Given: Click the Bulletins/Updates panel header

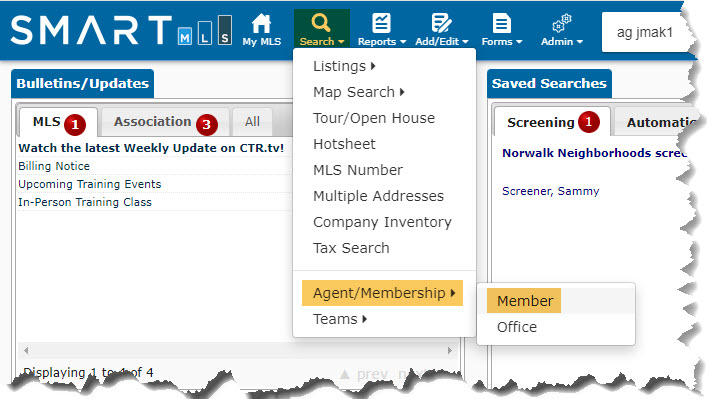Looking at the screenshot, I should point(83,83).
